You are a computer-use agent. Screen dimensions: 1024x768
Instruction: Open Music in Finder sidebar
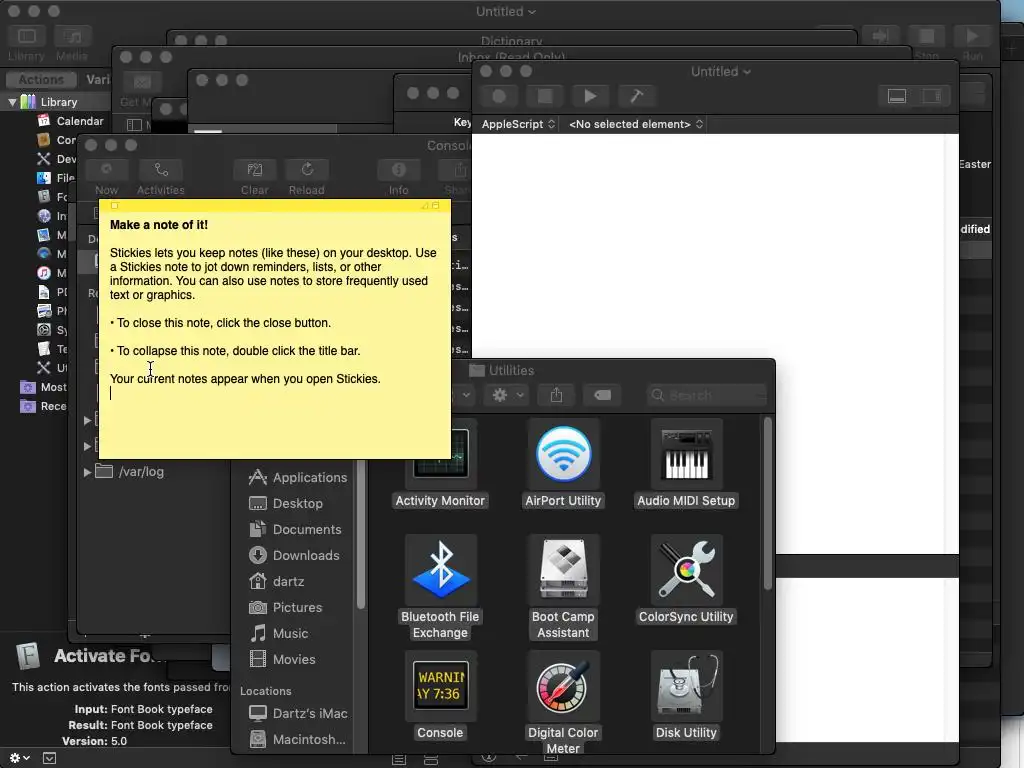[279, 633]
